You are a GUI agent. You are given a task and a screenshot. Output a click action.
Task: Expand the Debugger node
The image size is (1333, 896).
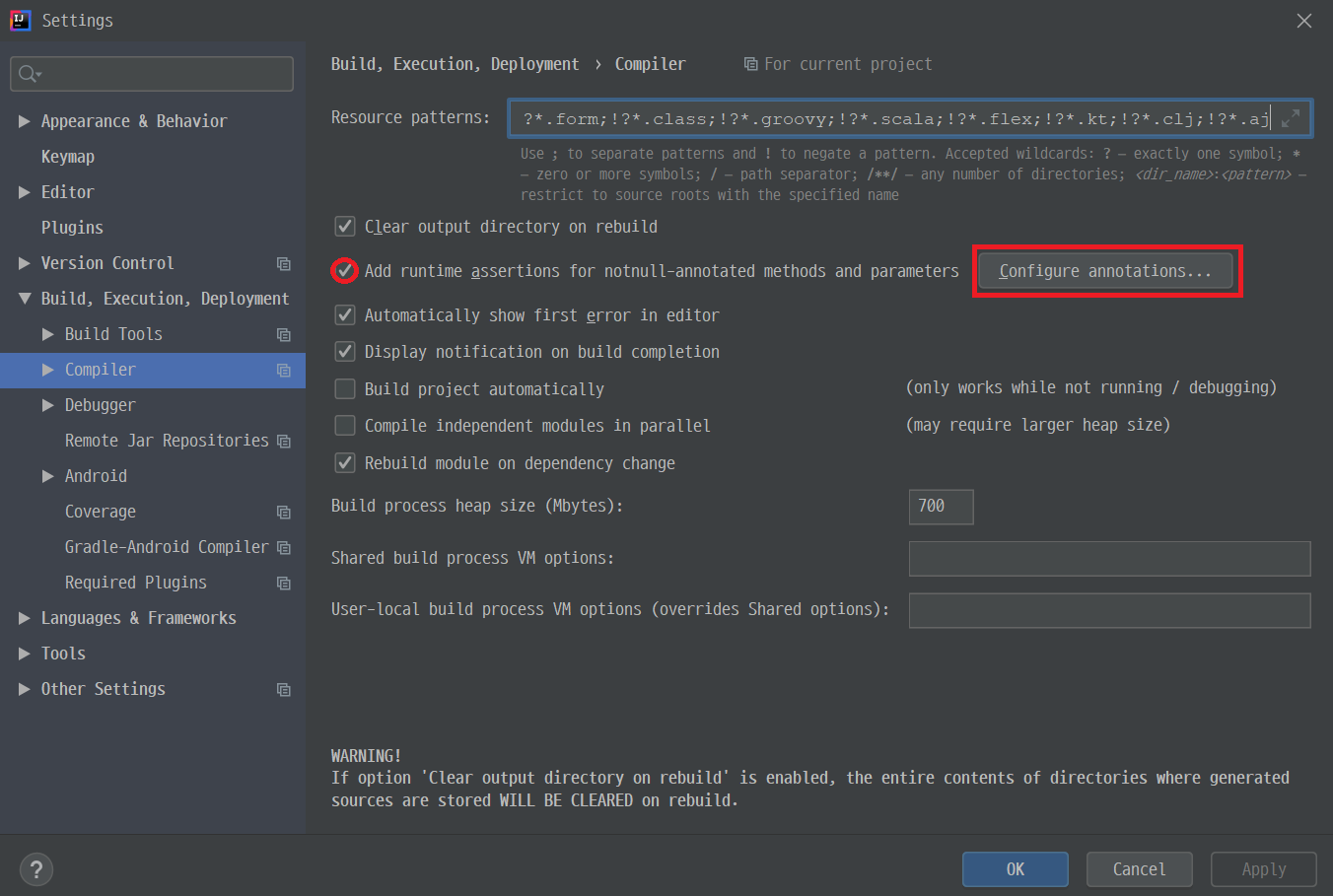click(48, 405)
